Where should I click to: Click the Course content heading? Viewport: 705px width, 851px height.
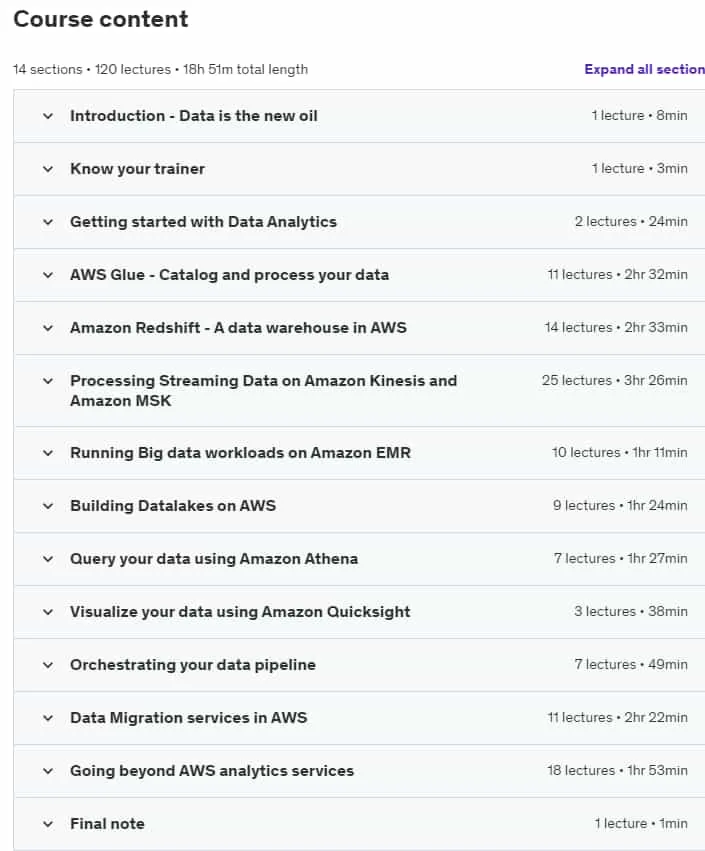pos(101,19)
